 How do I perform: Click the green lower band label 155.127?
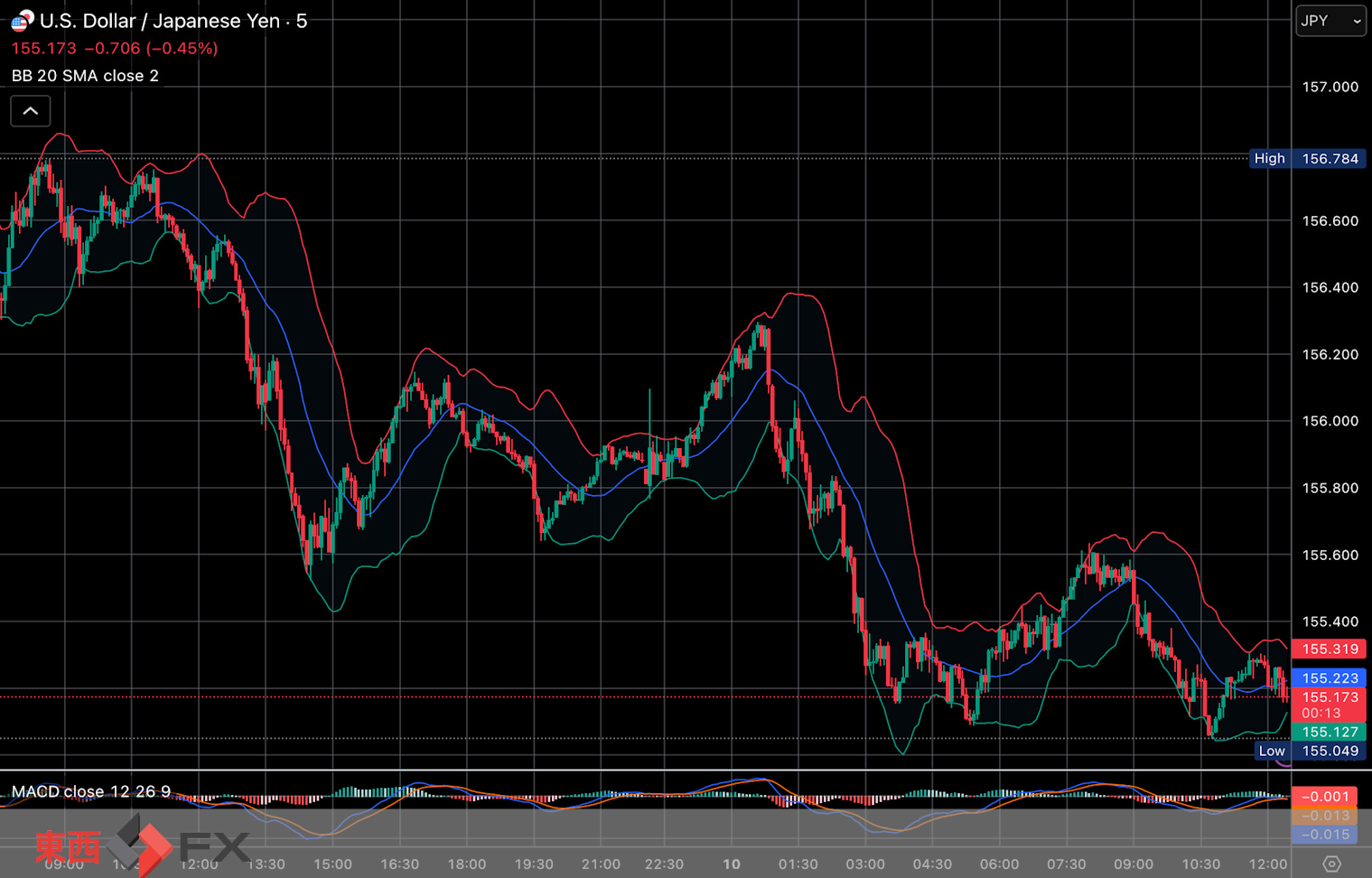[1329, 732]
